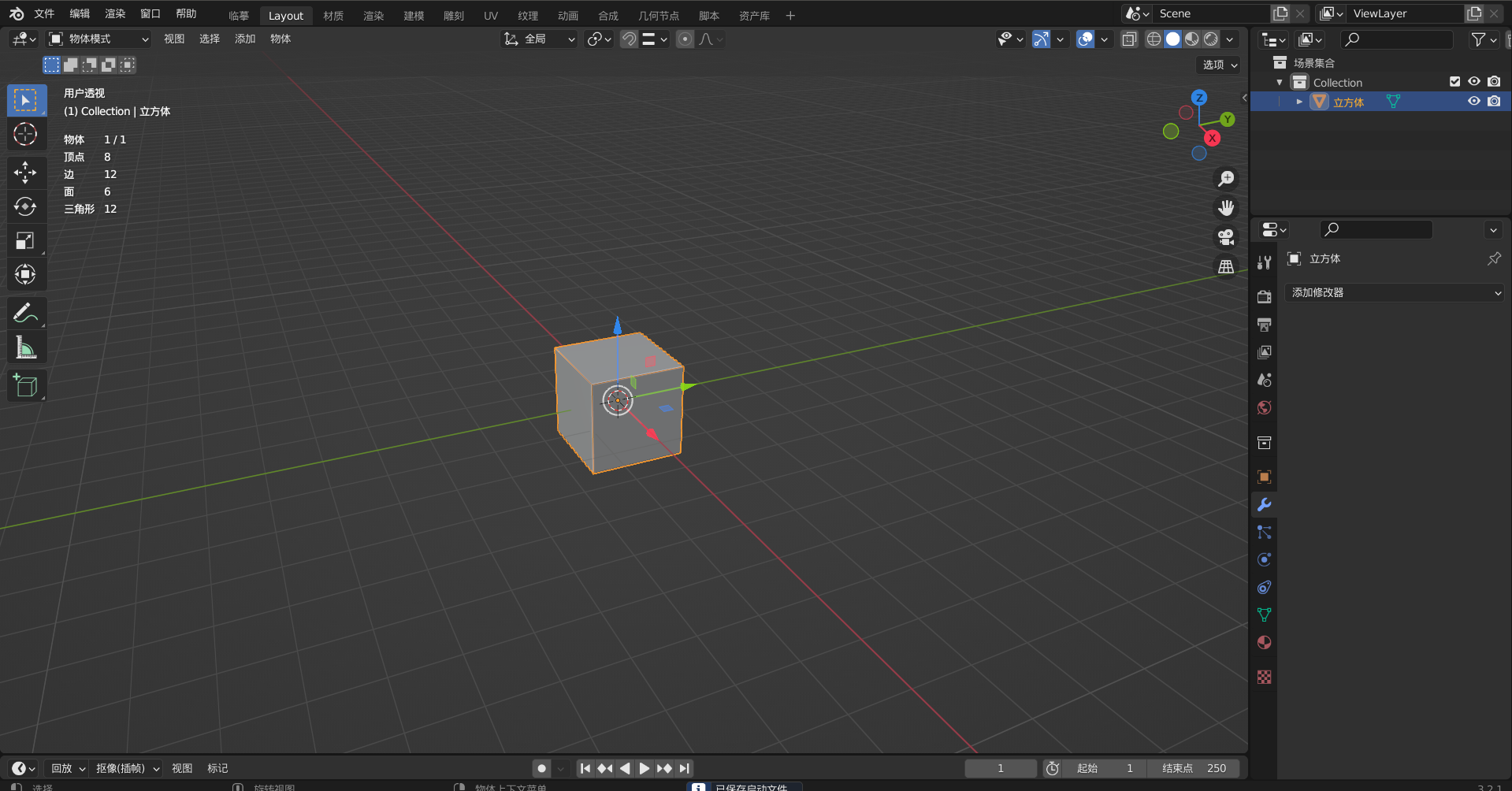Open the Object Data mesh properties tab
This screenshot has height=791, width=1512.
pyautogui.click(x=1264, y=615)
